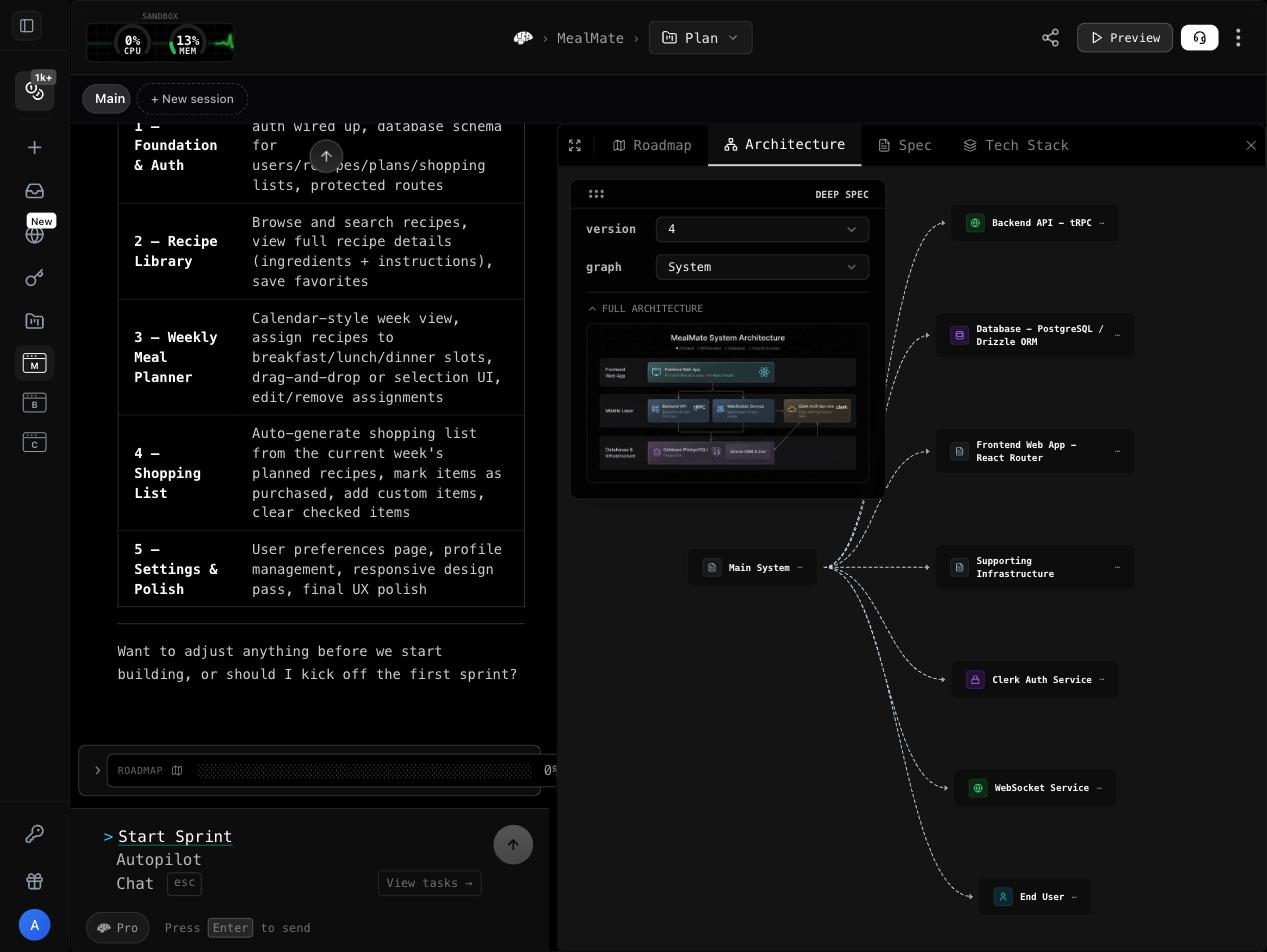The height and width of the screenshot is (952, 1267).
Task: Collapse the Full Architecture section
Action: point(645,309)
